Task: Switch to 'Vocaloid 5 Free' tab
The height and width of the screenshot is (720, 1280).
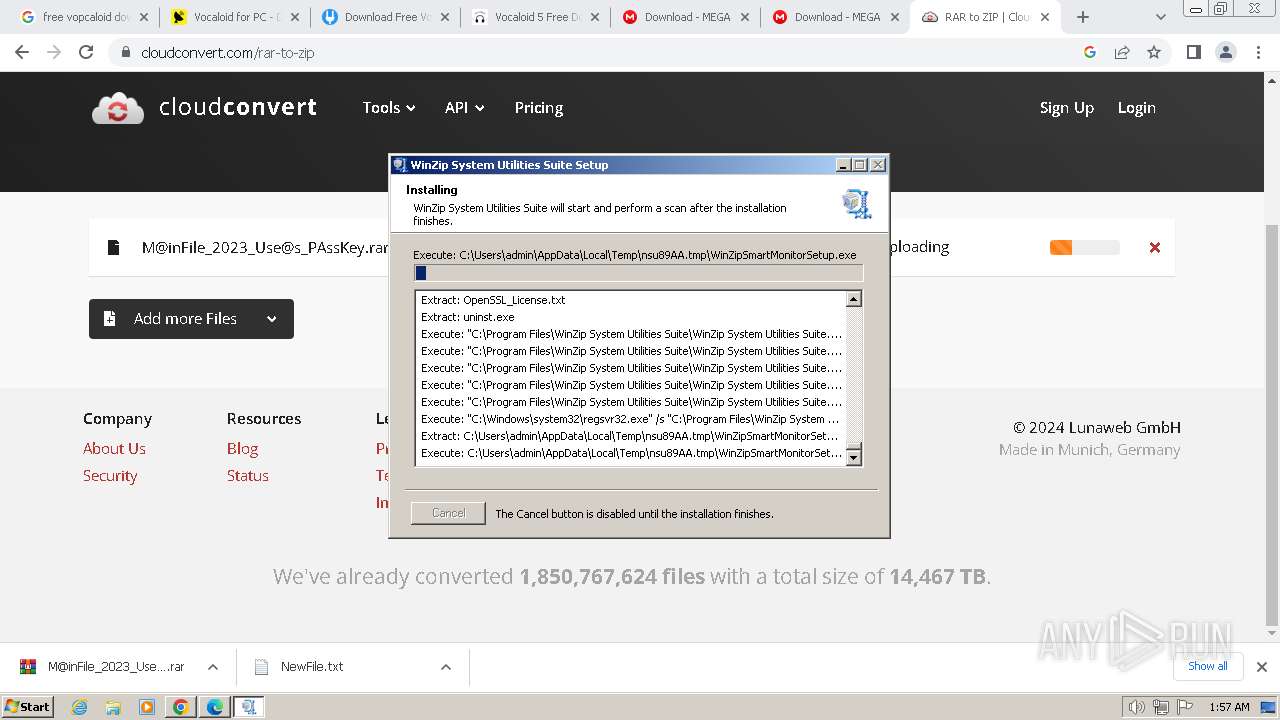Action: click(x=534, y=17)
